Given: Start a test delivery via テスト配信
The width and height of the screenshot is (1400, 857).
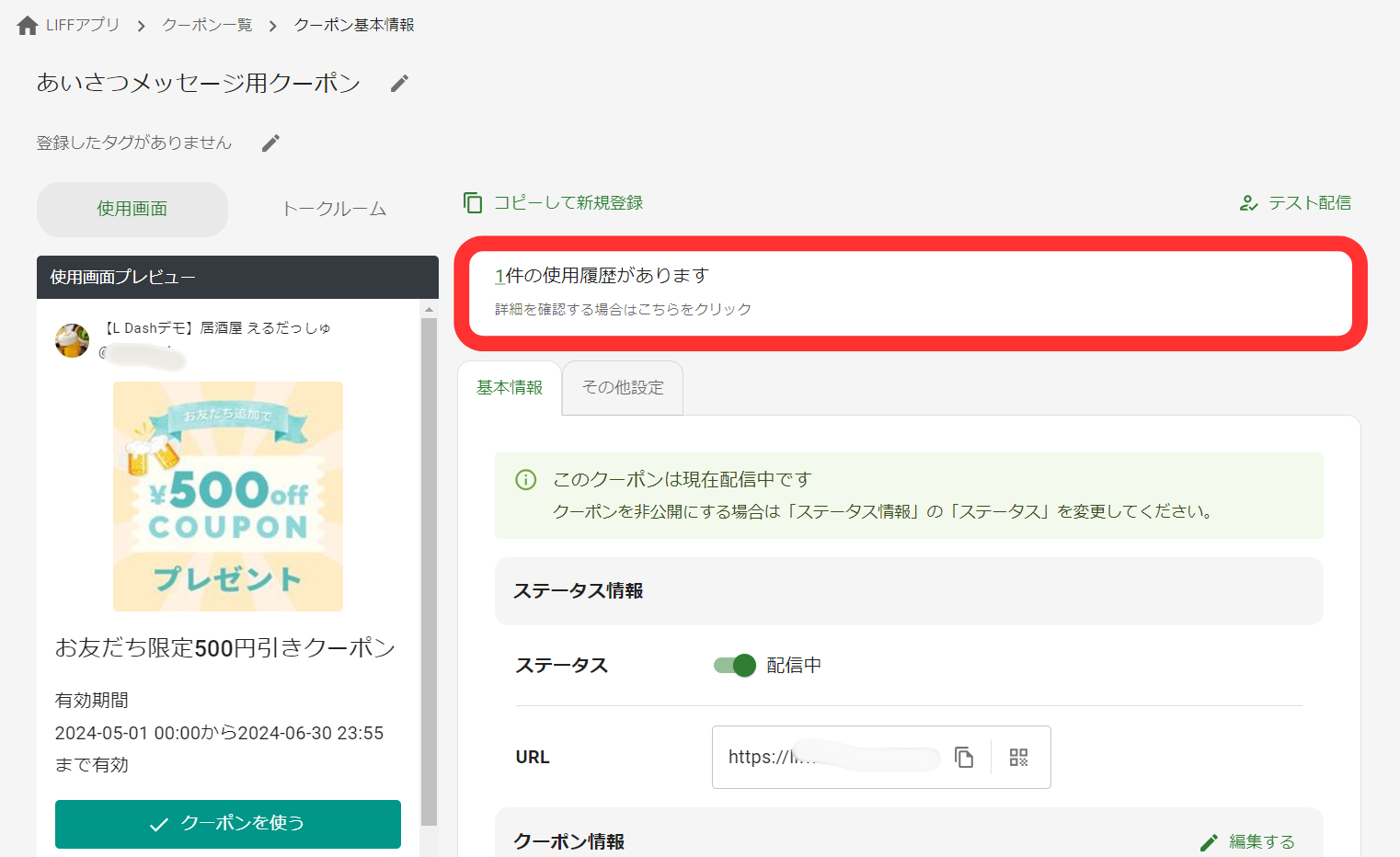Looking at the screenshot, I should pyautogui.click(x=1308, y=202).
